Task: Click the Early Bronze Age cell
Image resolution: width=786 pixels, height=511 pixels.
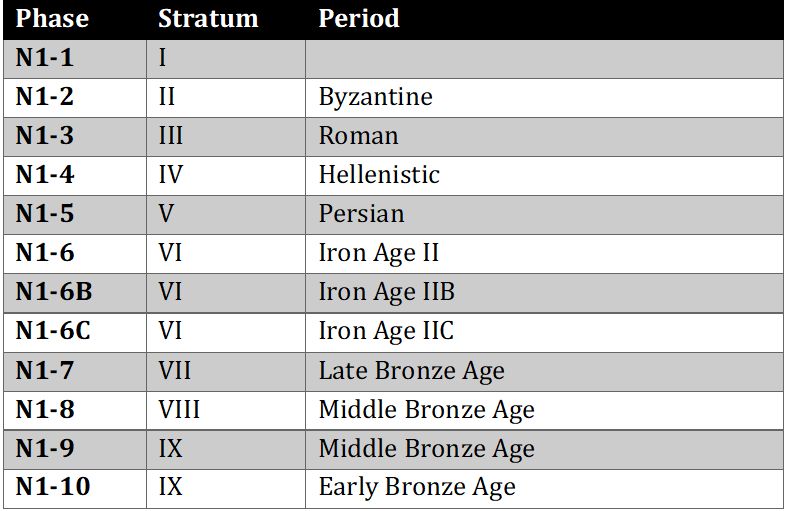Action: point(417,488)
